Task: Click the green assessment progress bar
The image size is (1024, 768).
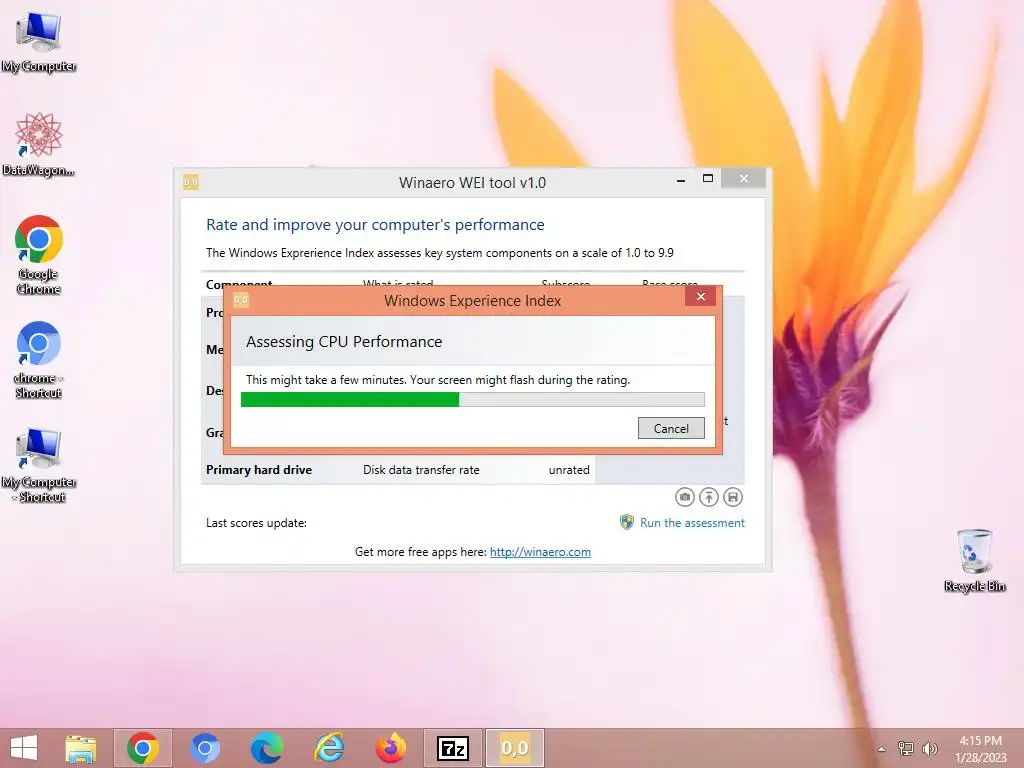Action: click(x=472, y=399)
